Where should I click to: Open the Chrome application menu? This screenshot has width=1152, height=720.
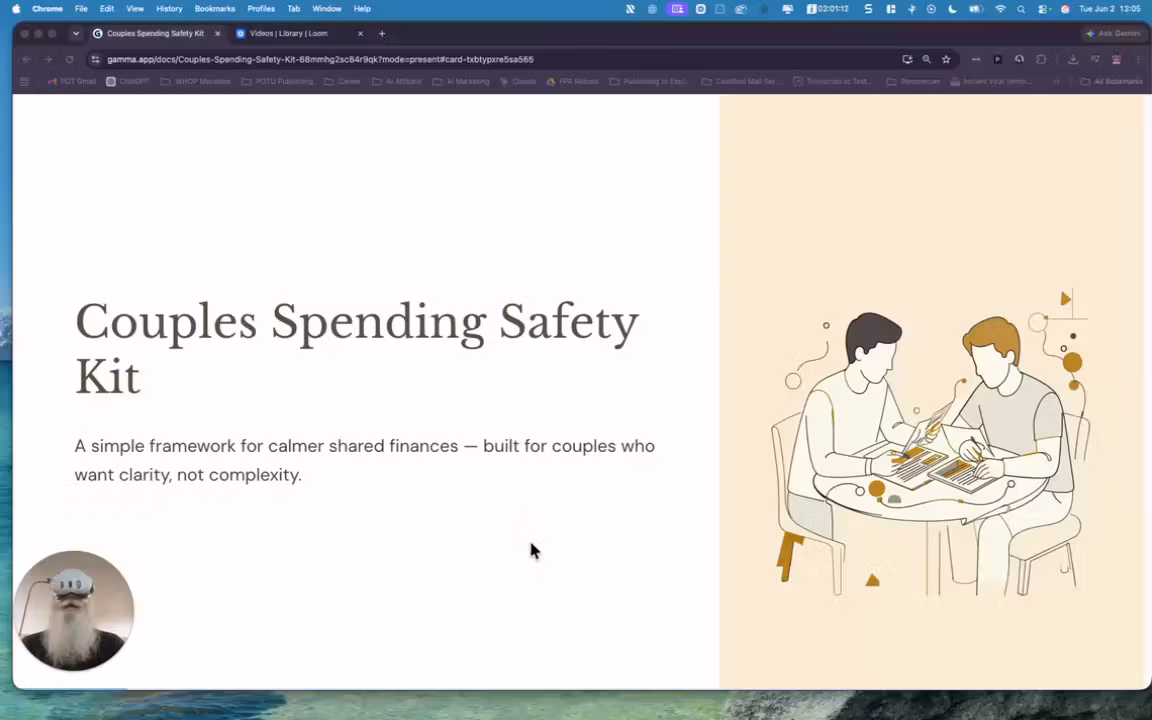[47, 9]
